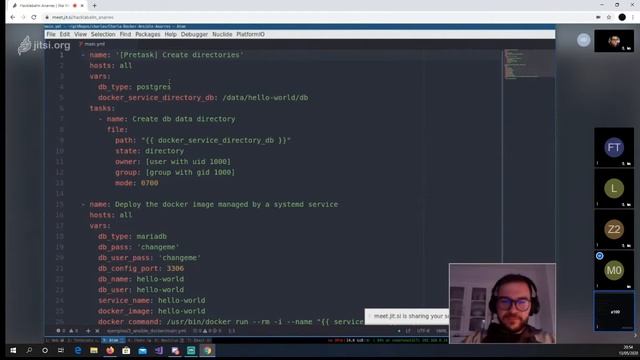Click LF line ending in status bar
Screen dimensions: 640x360
click(x=408, y=331)
